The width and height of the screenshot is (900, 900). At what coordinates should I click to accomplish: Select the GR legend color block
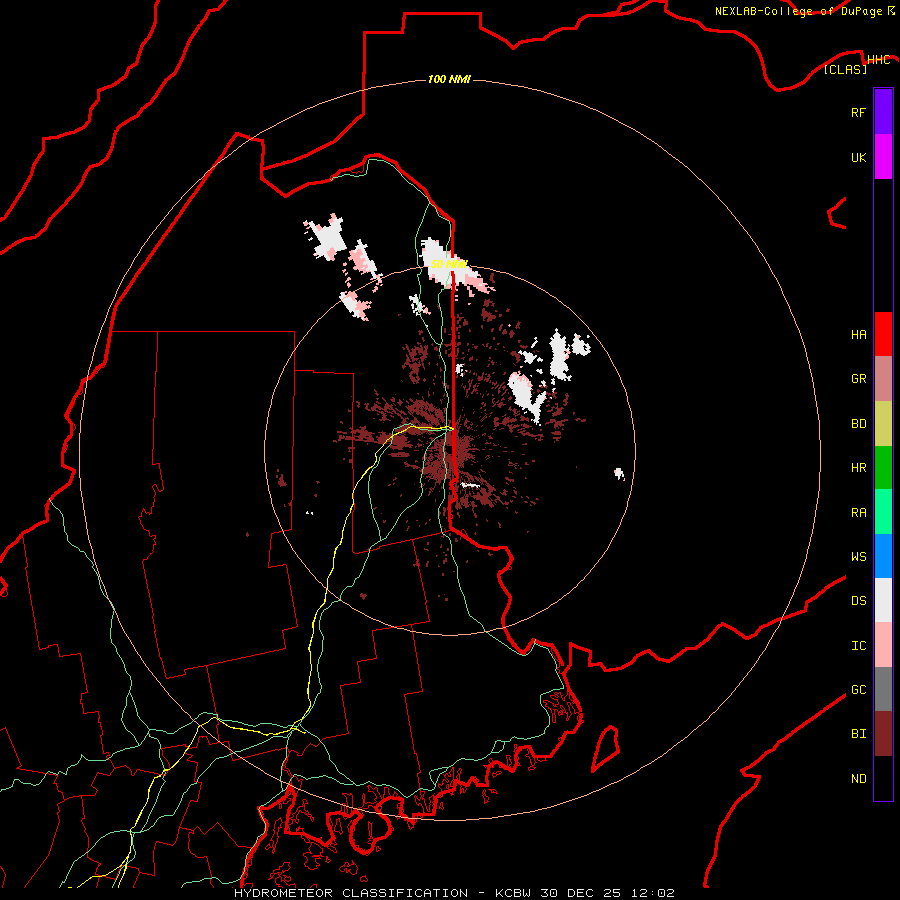click(883, 378)
